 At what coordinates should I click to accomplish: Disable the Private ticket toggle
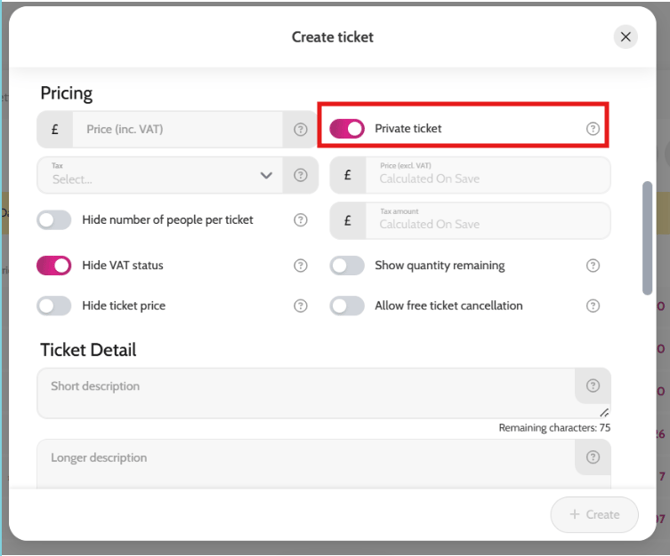pyautogui.click(x=347, y=129)
